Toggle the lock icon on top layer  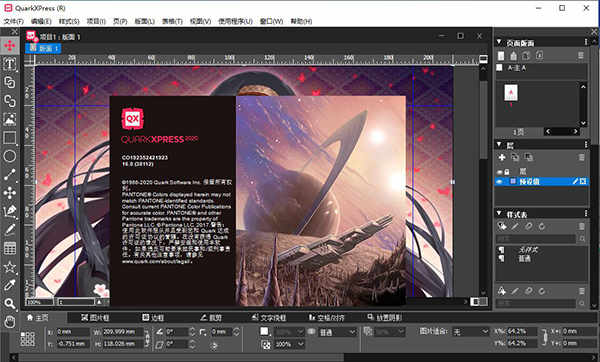[x=507, y=172]
